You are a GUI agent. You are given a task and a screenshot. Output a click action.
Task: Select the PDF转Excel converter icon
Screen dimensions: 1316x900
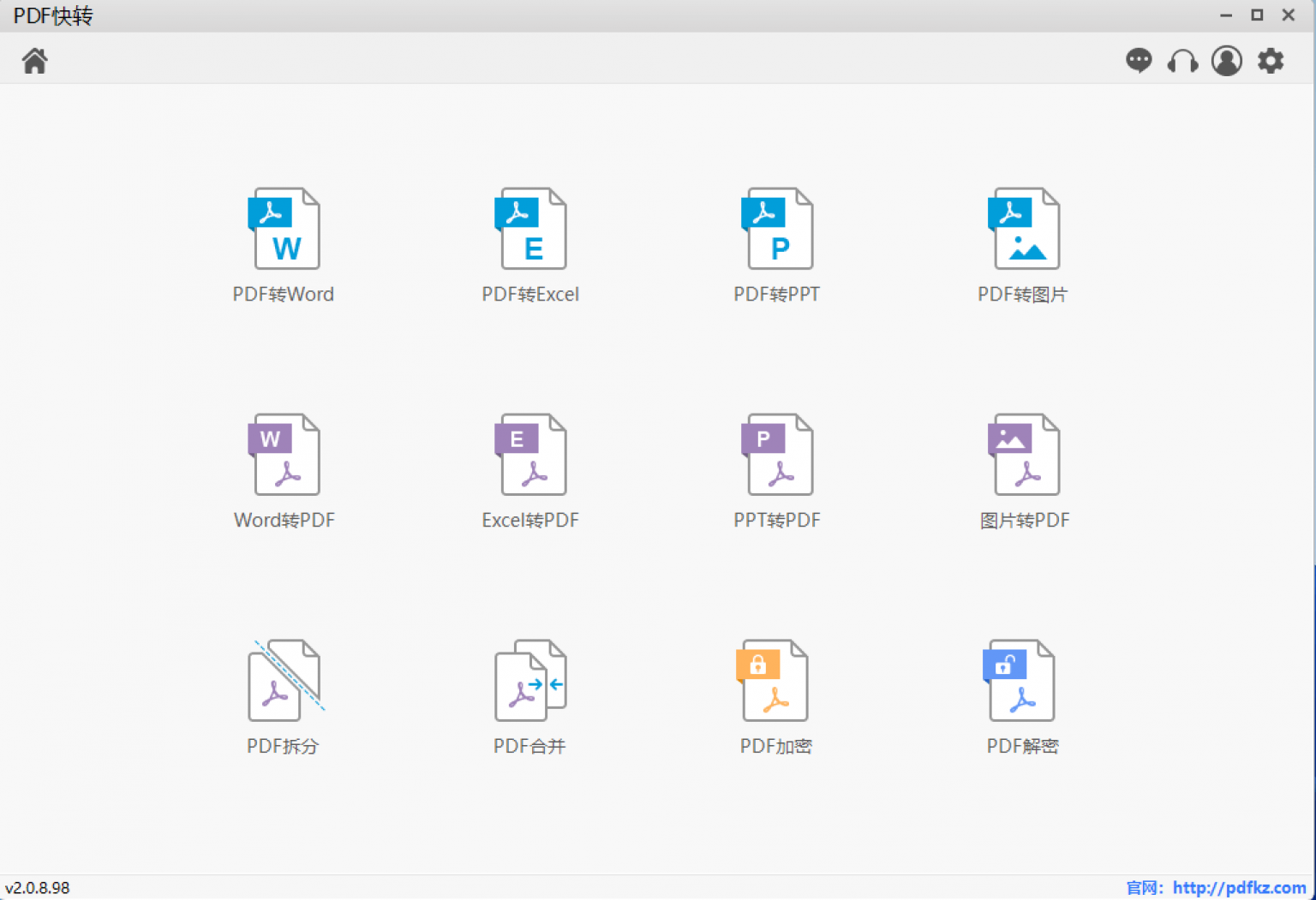click(530, 229)
